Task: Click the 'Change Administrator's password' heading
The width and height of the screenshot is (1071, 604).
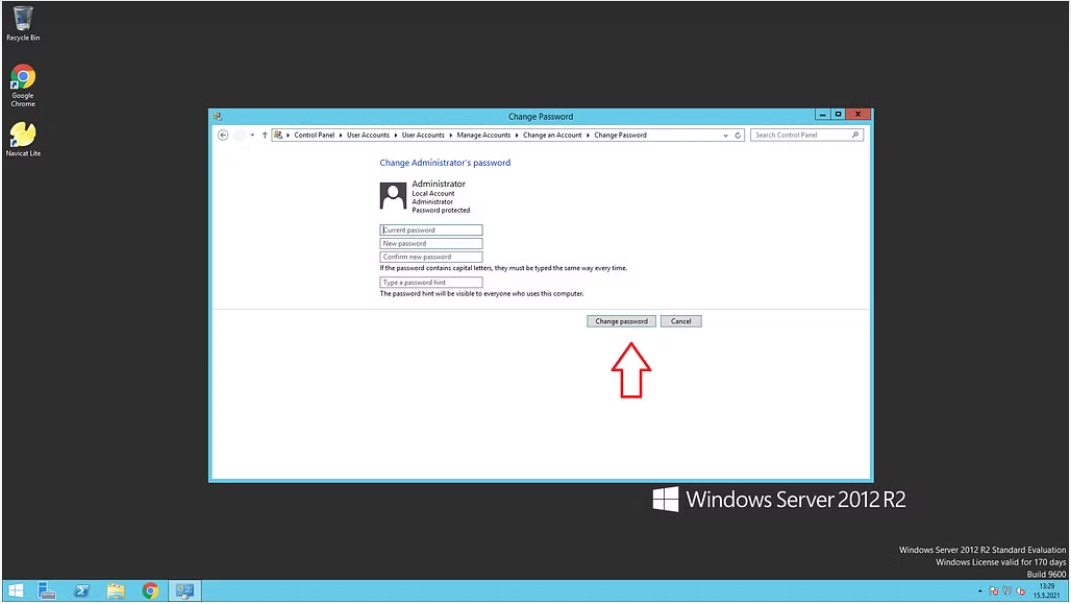Action: [445, 163]
